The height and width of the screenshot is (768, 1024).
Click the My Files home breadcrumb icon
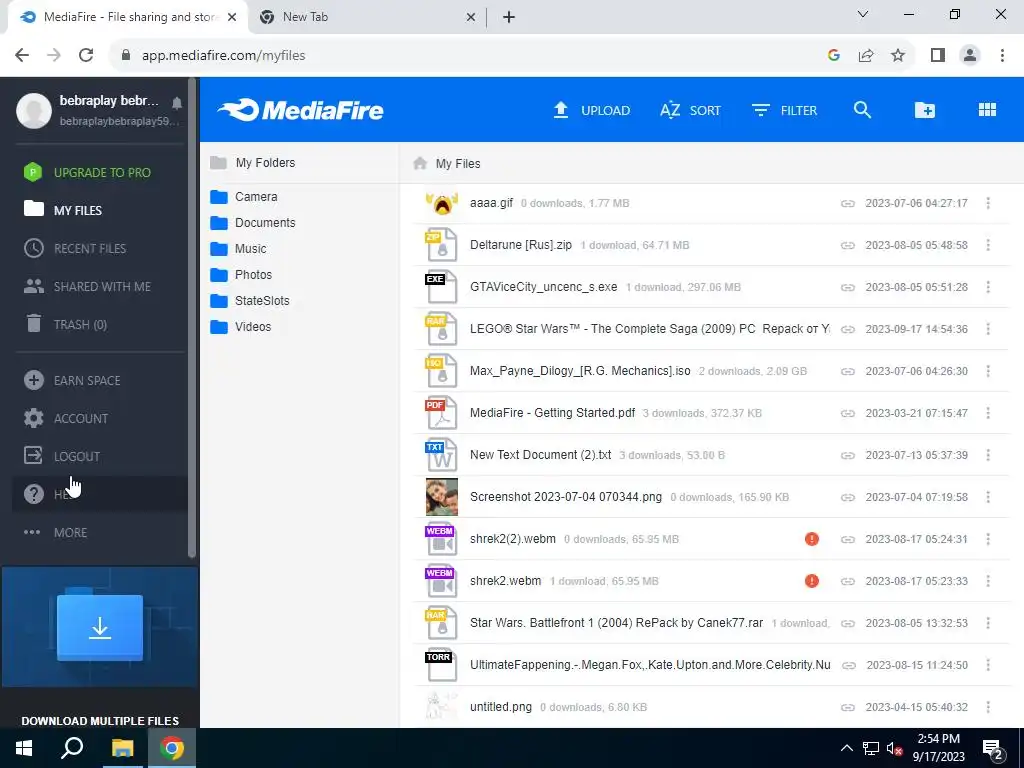[420, 163]
